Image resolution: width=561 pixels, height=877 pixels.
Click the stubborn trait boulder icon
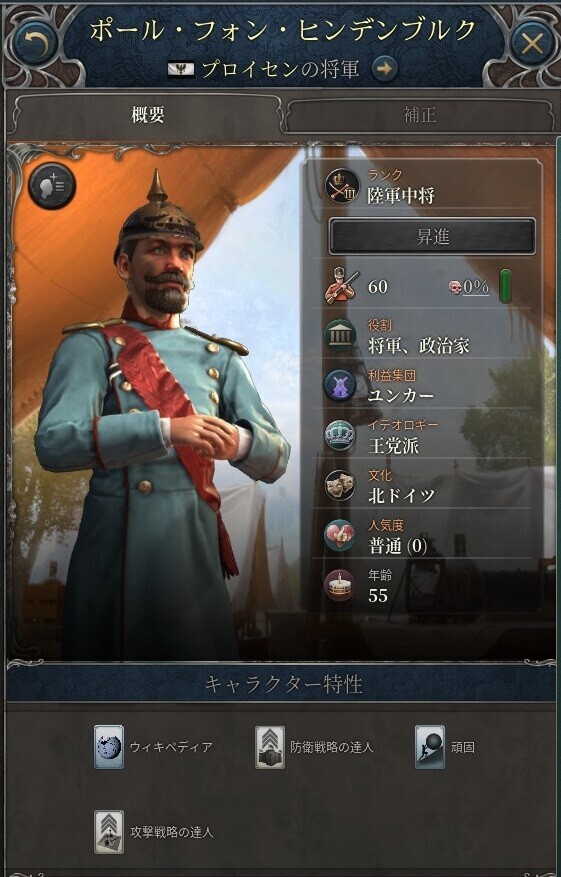[430, 747]
